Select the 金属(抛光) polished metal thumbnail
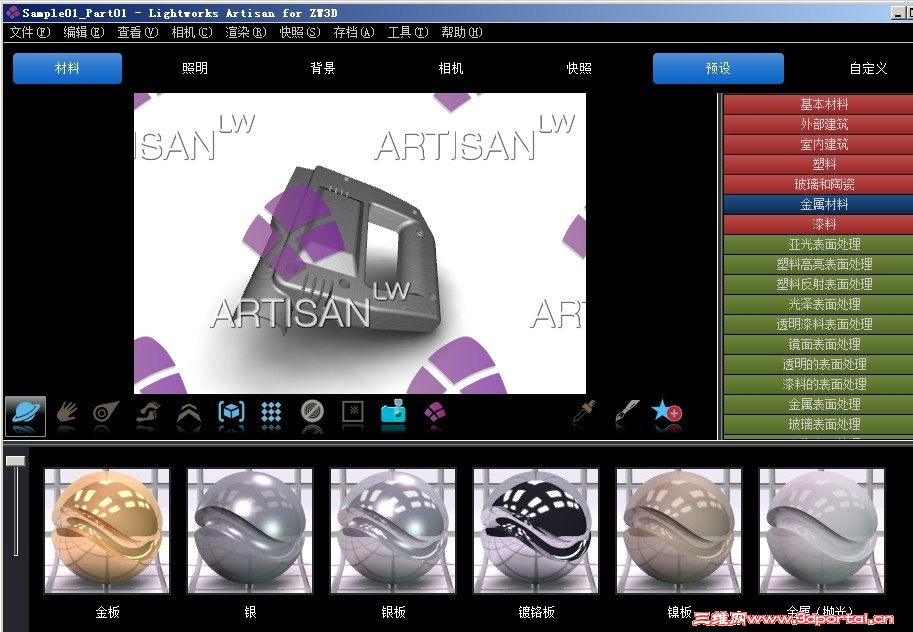The height and width of the screenshot is (632, 913). coord(822,531)
